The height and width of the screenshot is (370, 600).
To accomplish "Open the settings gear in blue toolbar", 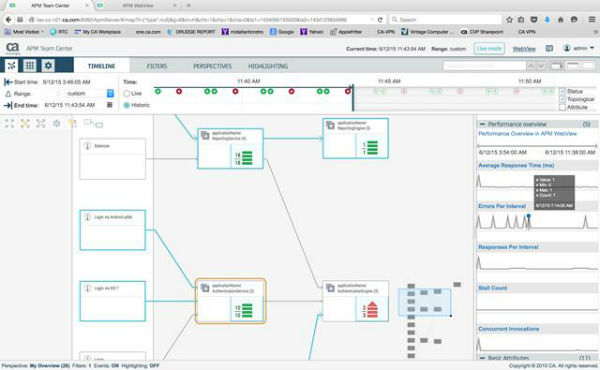I will point(48,65).
